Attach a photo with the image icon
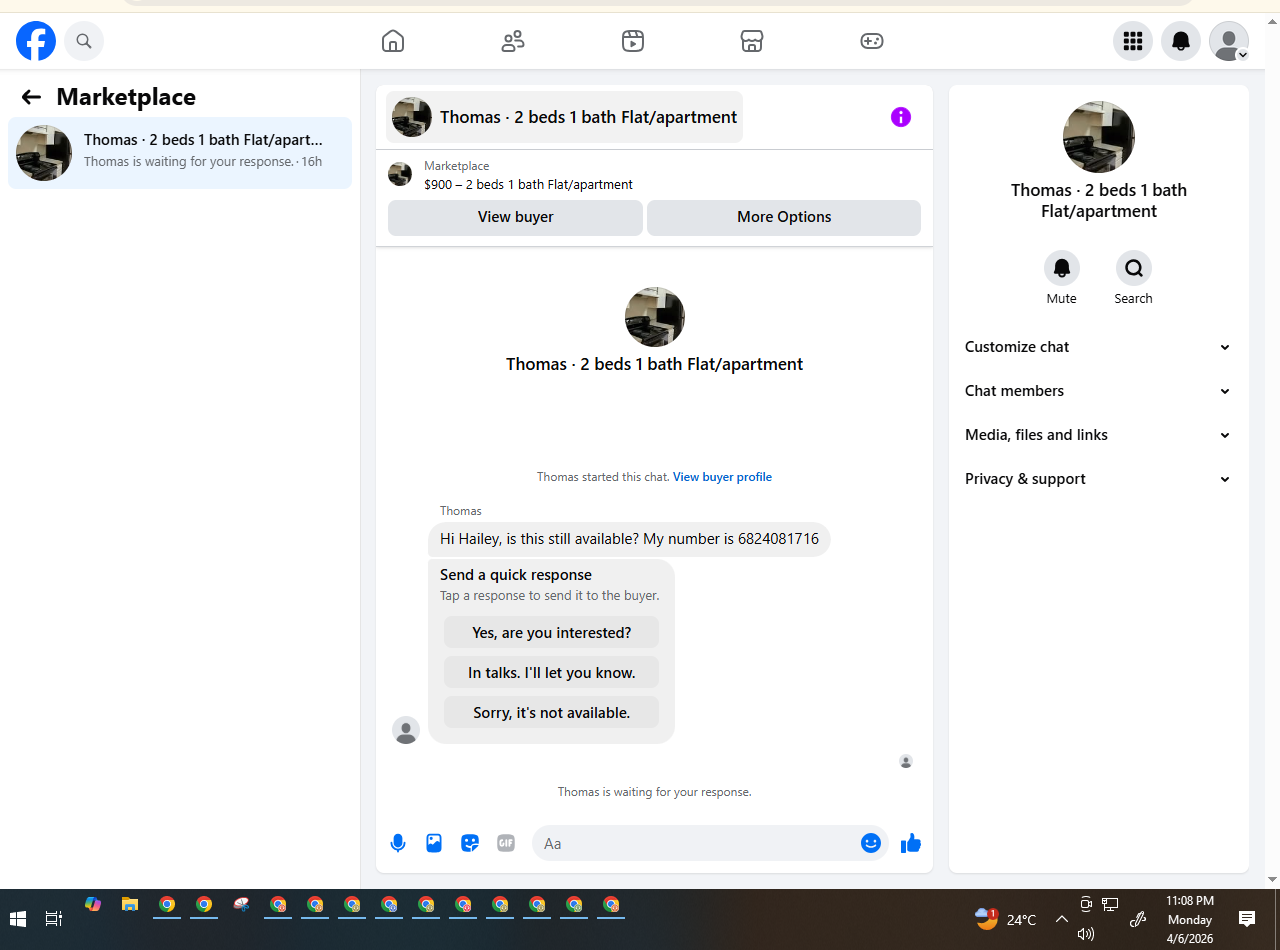Screen dimensions: 1280x950 pyautogui.click(x=434, y=843)
